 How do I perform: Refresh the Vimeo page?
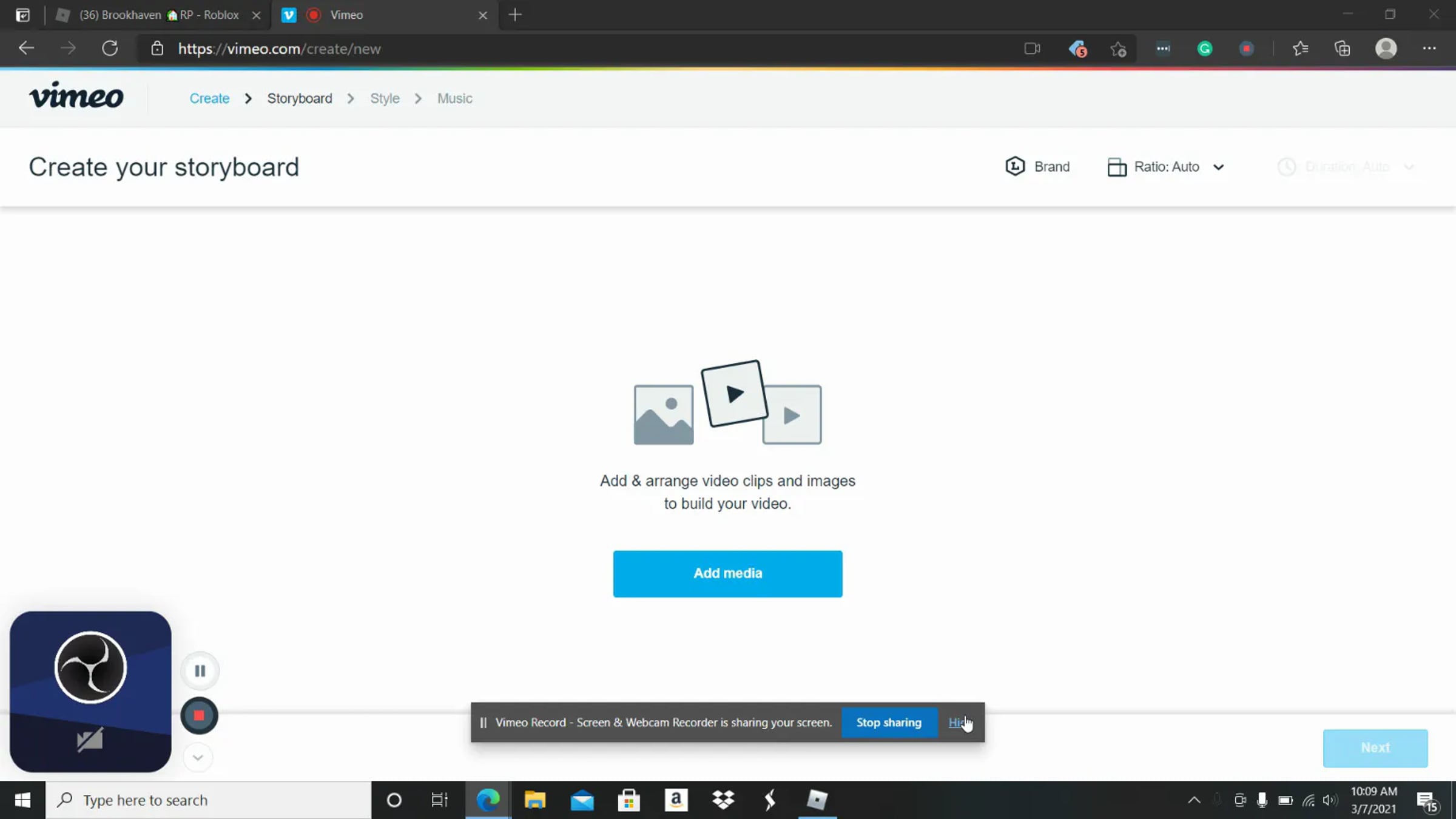click(110, 49)
